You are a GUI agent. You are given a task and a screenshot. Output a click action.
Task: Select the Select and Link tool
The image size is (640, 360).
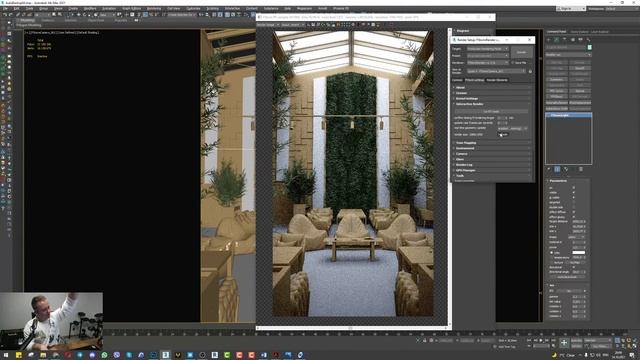tap(18, 15)
